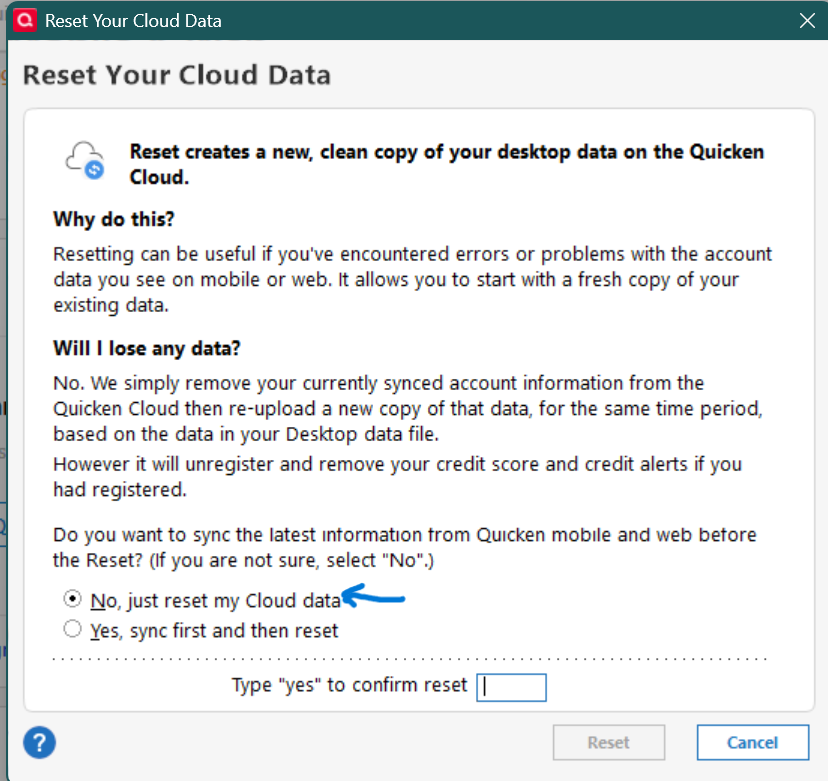Viewport: 828px width, 781px height.
Task: Click the 'Type "yes" to confirm reset' label
Action: (349, 685)
